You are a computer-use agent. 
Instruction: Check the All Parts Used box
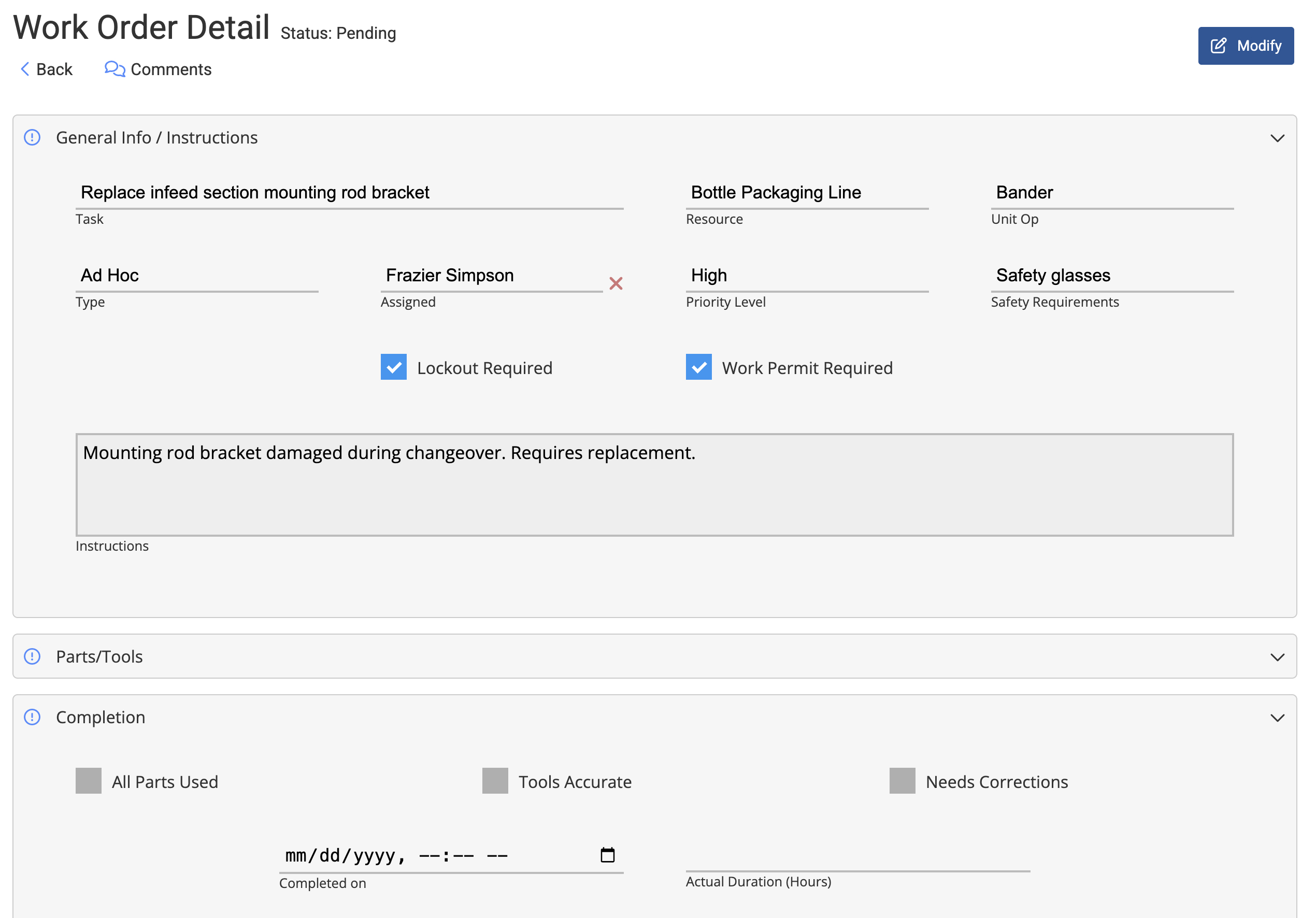click(89, 781)
